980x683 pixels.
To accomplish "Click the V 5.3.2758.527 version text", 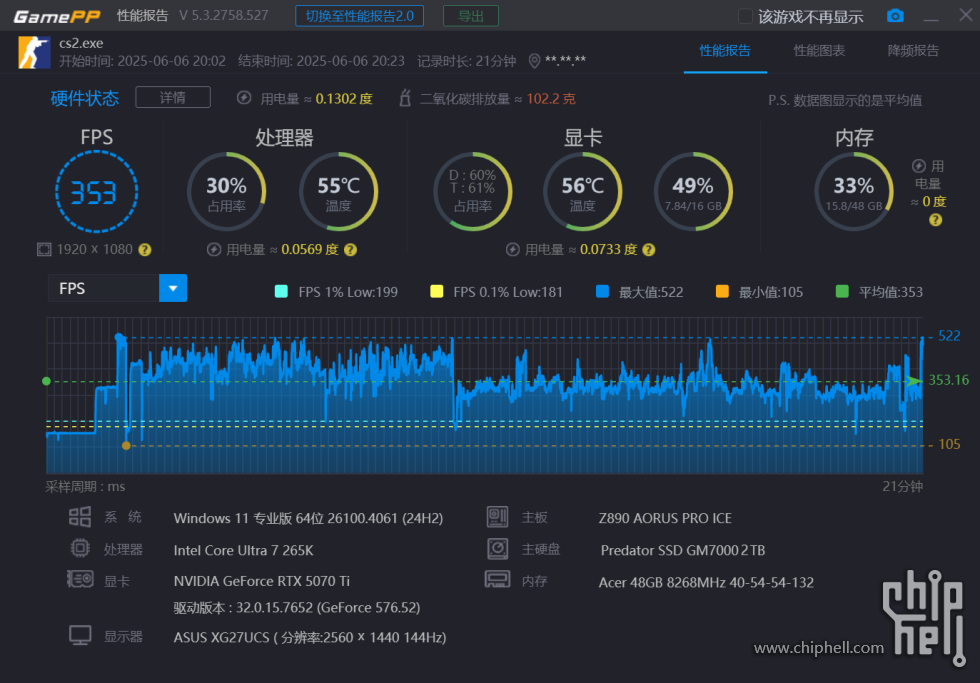I will coord(224,16).
